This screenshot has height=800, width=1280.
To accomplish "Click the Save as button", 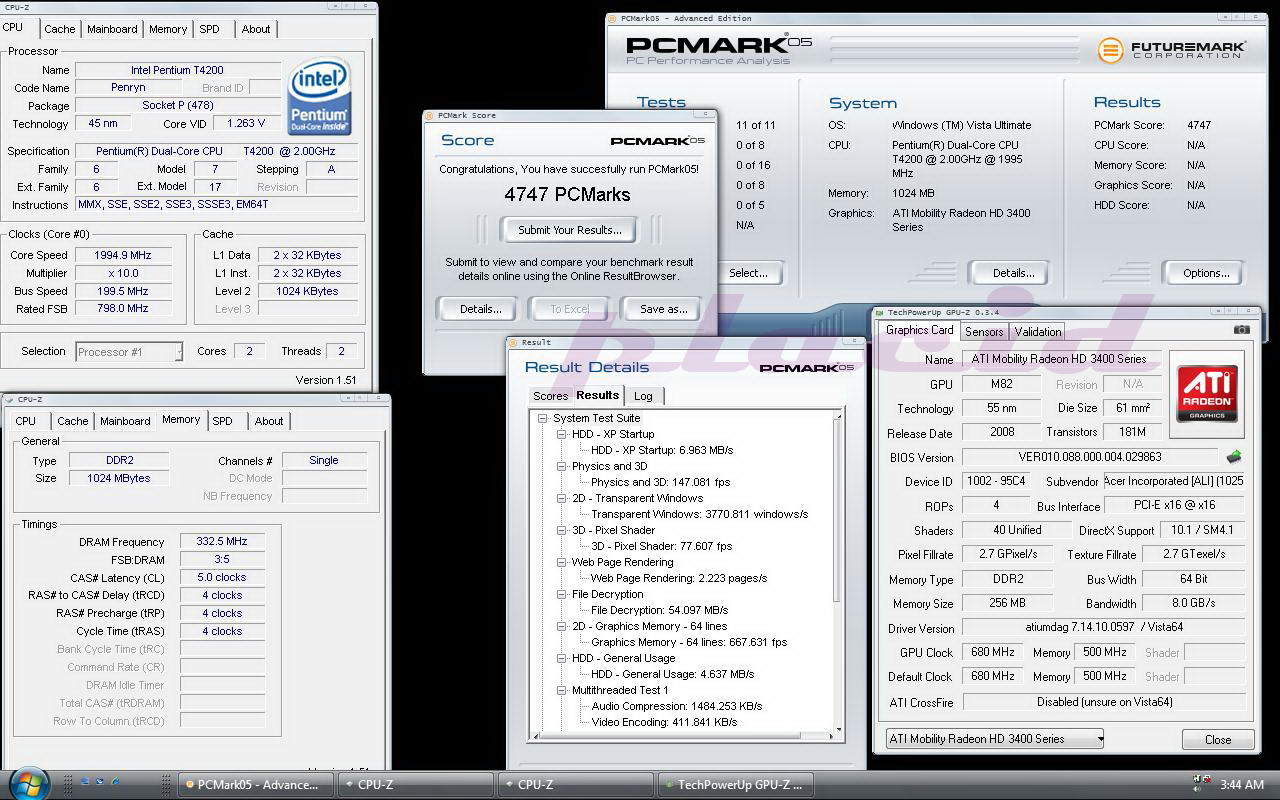I will coord(664,309).
